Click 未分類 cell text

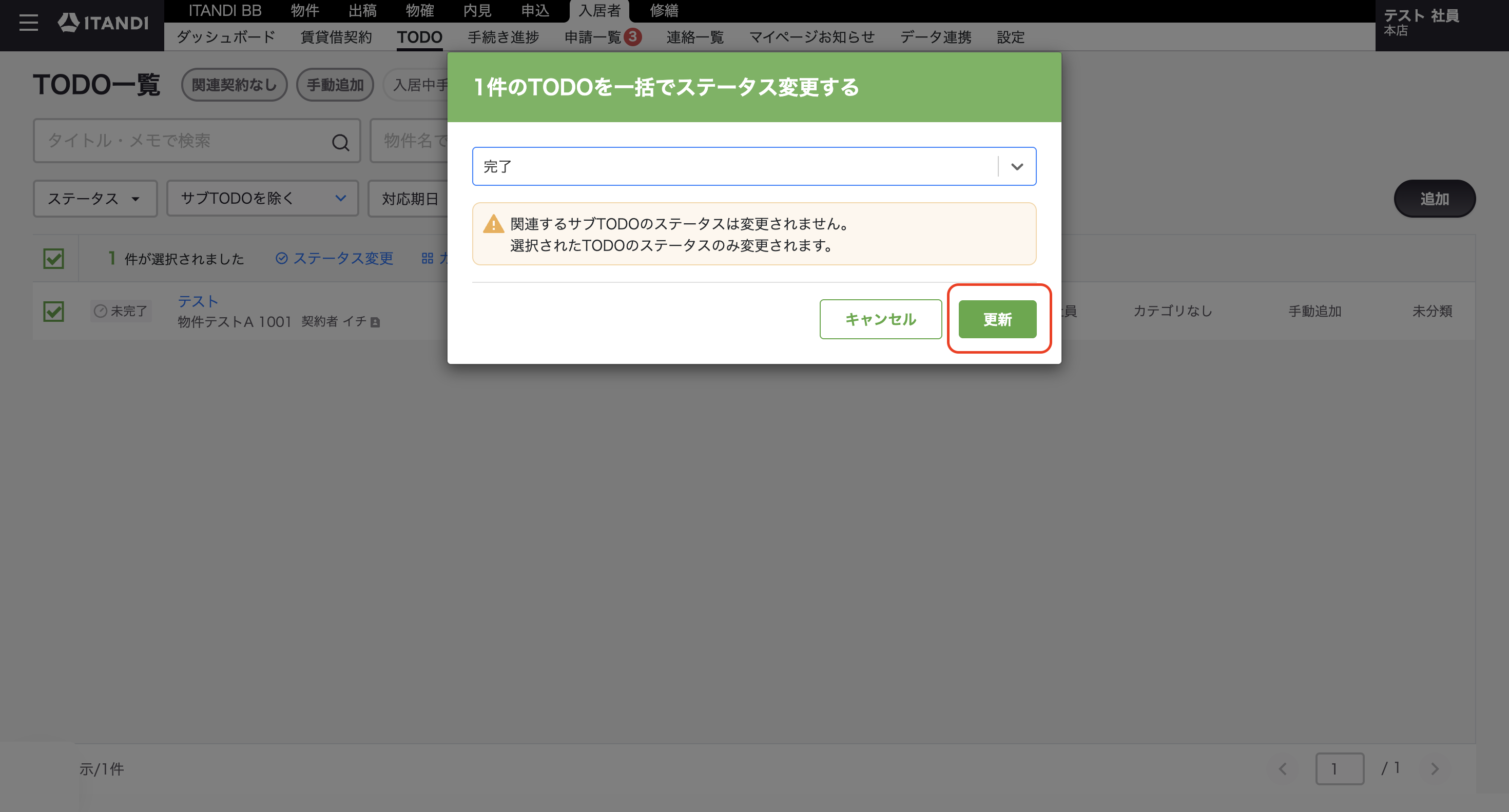click(x=1431, y=311)
